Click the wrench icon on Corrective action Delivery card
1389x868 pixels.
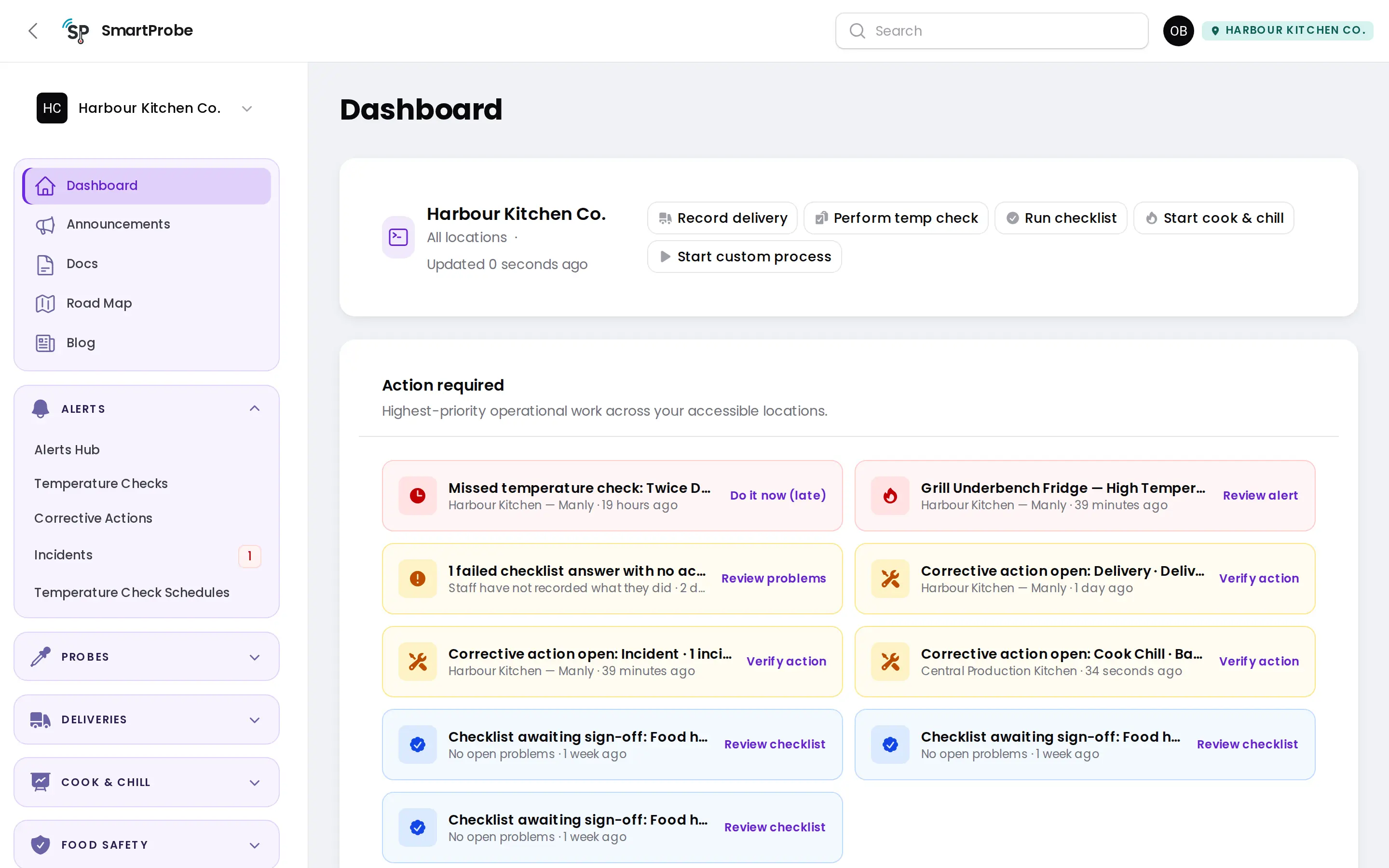click(890, 579)
